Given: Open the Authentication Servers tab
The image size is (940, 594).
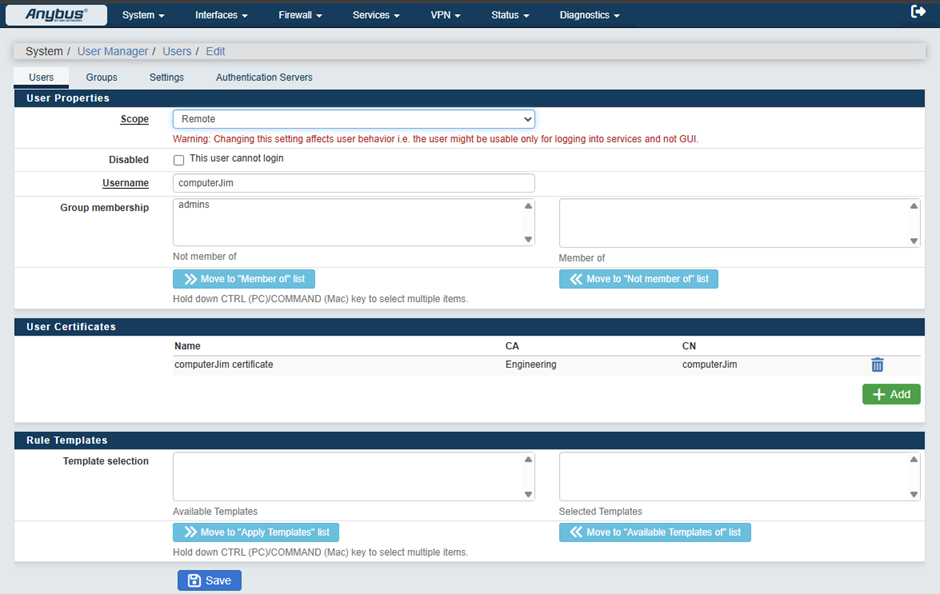Looking at the screenshot, I should point(264,77).
